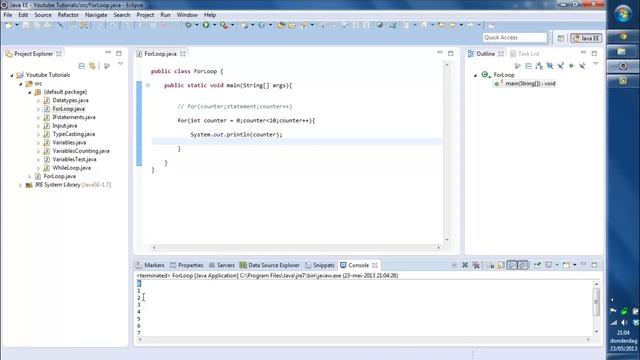Click the editor horizontal scrollbar
The width and height of the screenshot is (640, 360).
point(296,247)
